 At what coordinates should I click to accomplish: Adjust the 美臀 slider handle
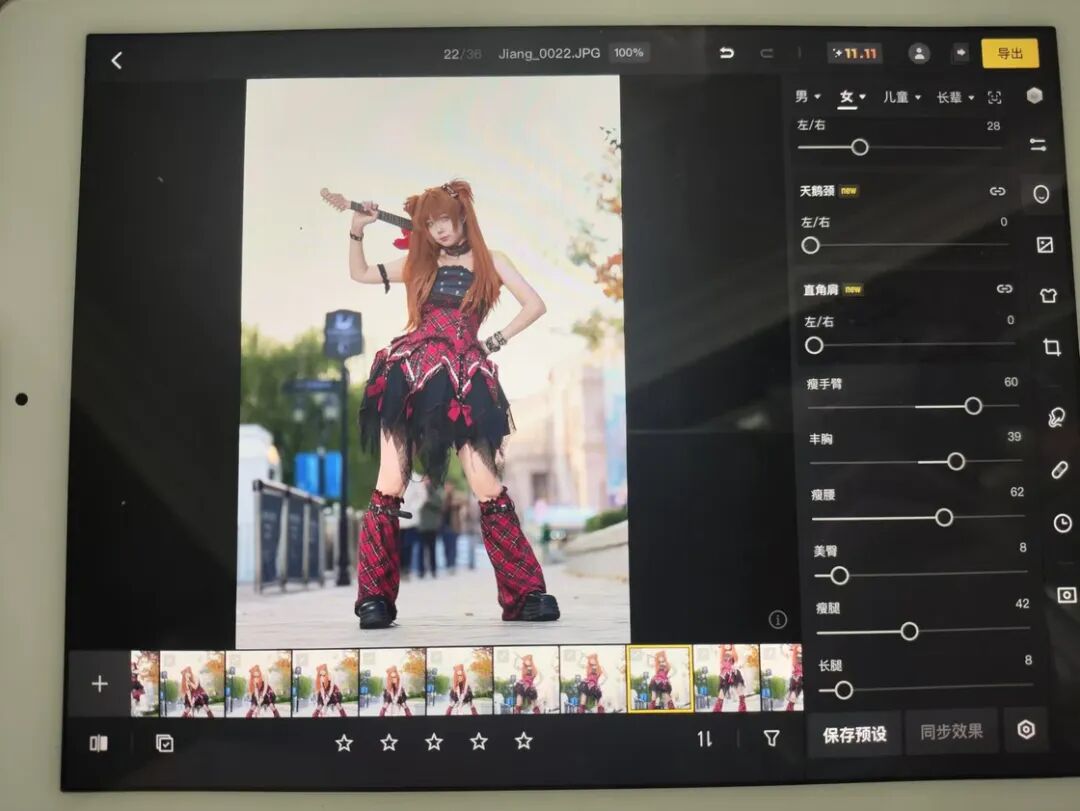[839, 575]
